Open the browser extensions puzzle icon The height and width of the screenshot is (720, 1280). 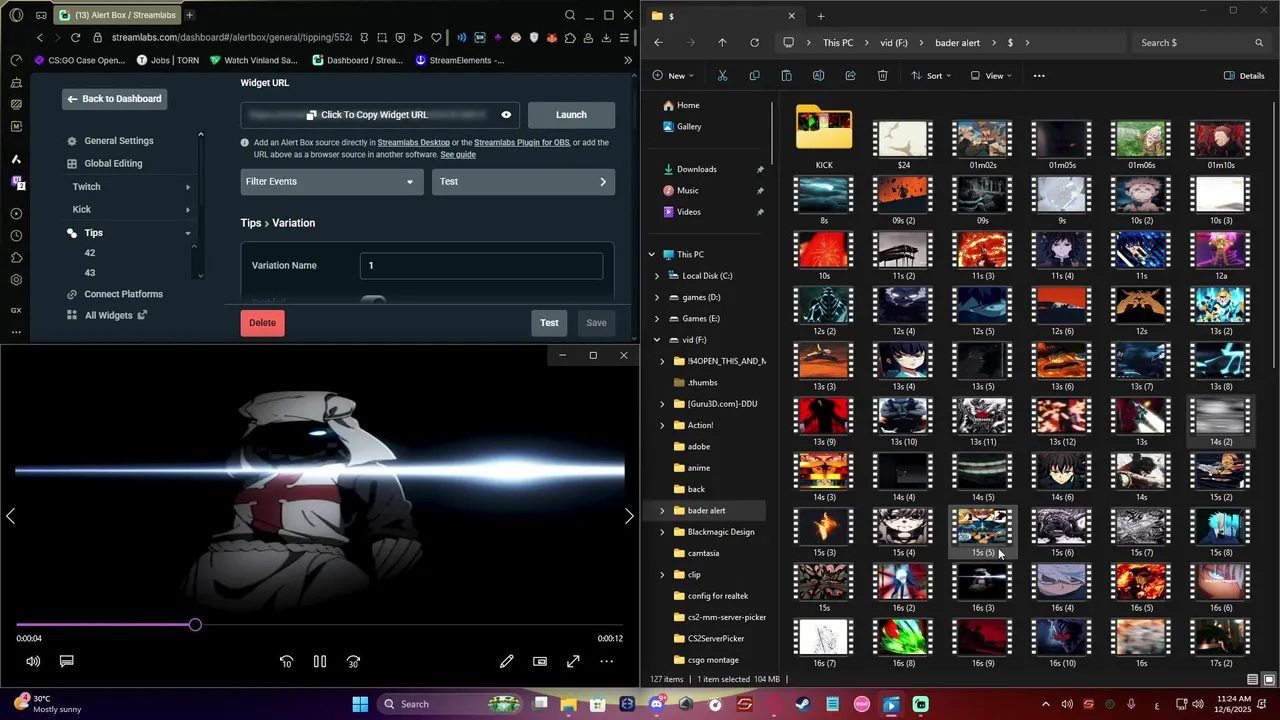pyautogui.click(x=570, y=38)
